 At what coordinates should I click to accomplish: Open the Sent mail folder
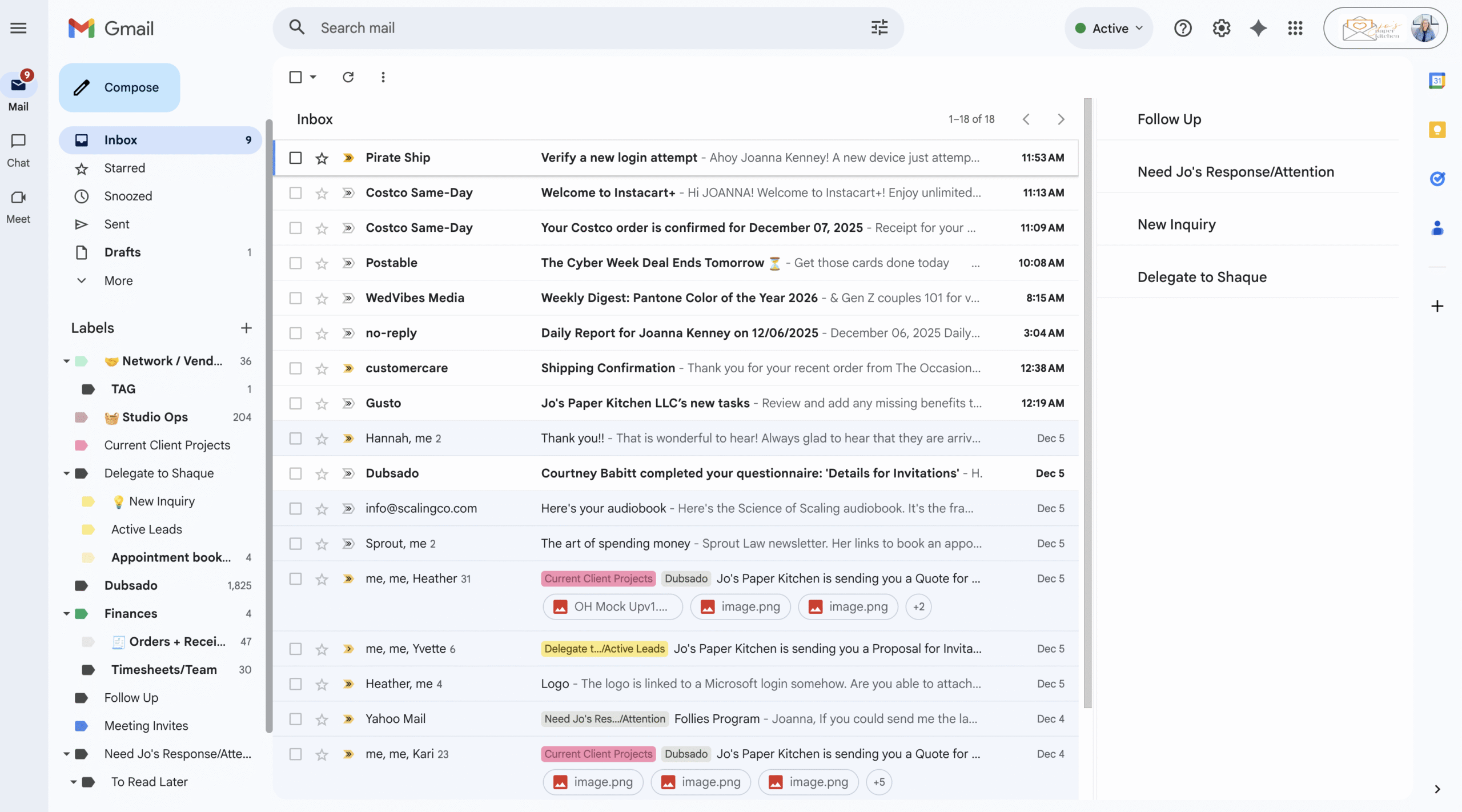tap(117, 224)
